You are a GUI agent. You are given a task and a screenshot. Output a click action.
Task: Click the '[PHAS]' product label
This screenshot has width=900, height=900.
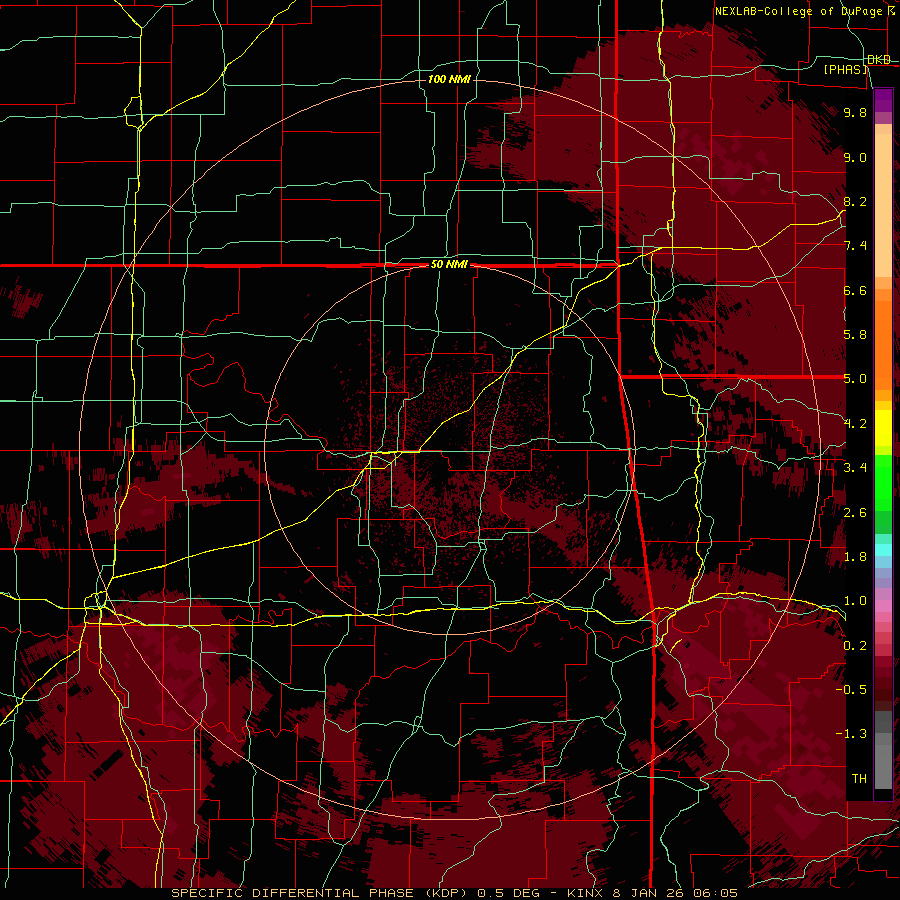[x=845, y=69]
